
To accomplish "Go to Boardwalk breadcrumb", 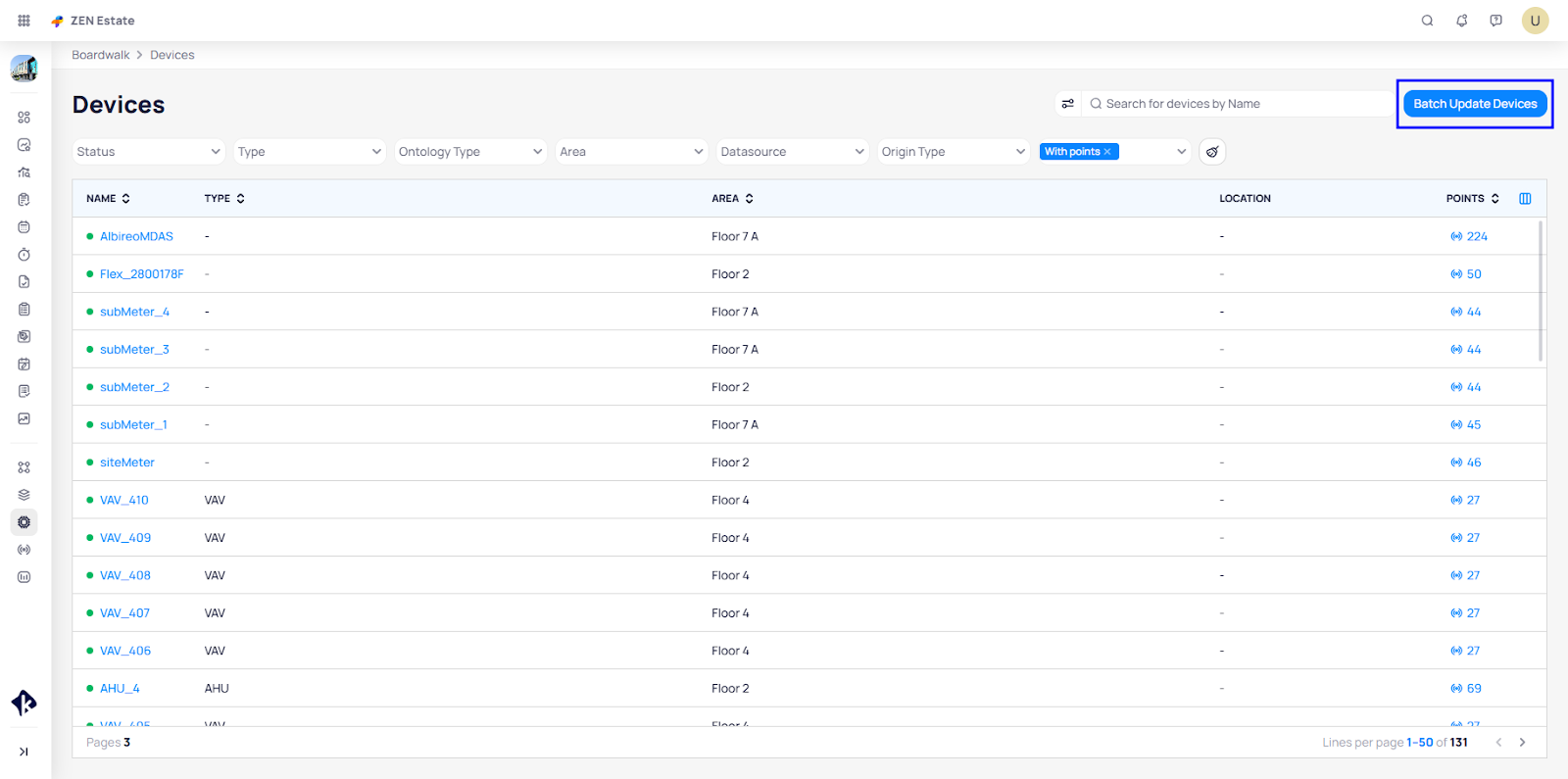I will tap(100, 55).
